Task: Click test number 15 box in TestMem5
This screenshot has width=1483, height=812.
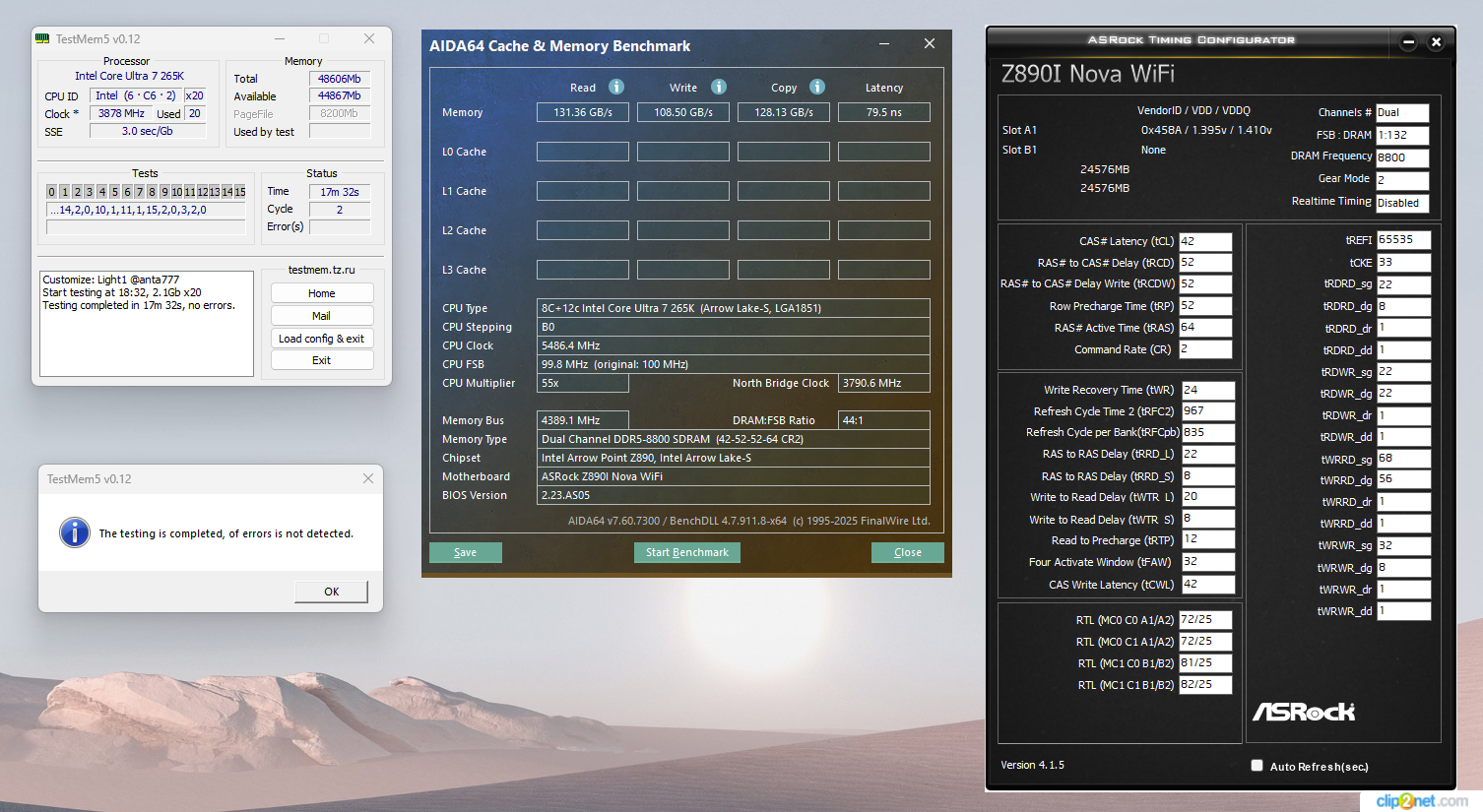Action: click(240, 192)
